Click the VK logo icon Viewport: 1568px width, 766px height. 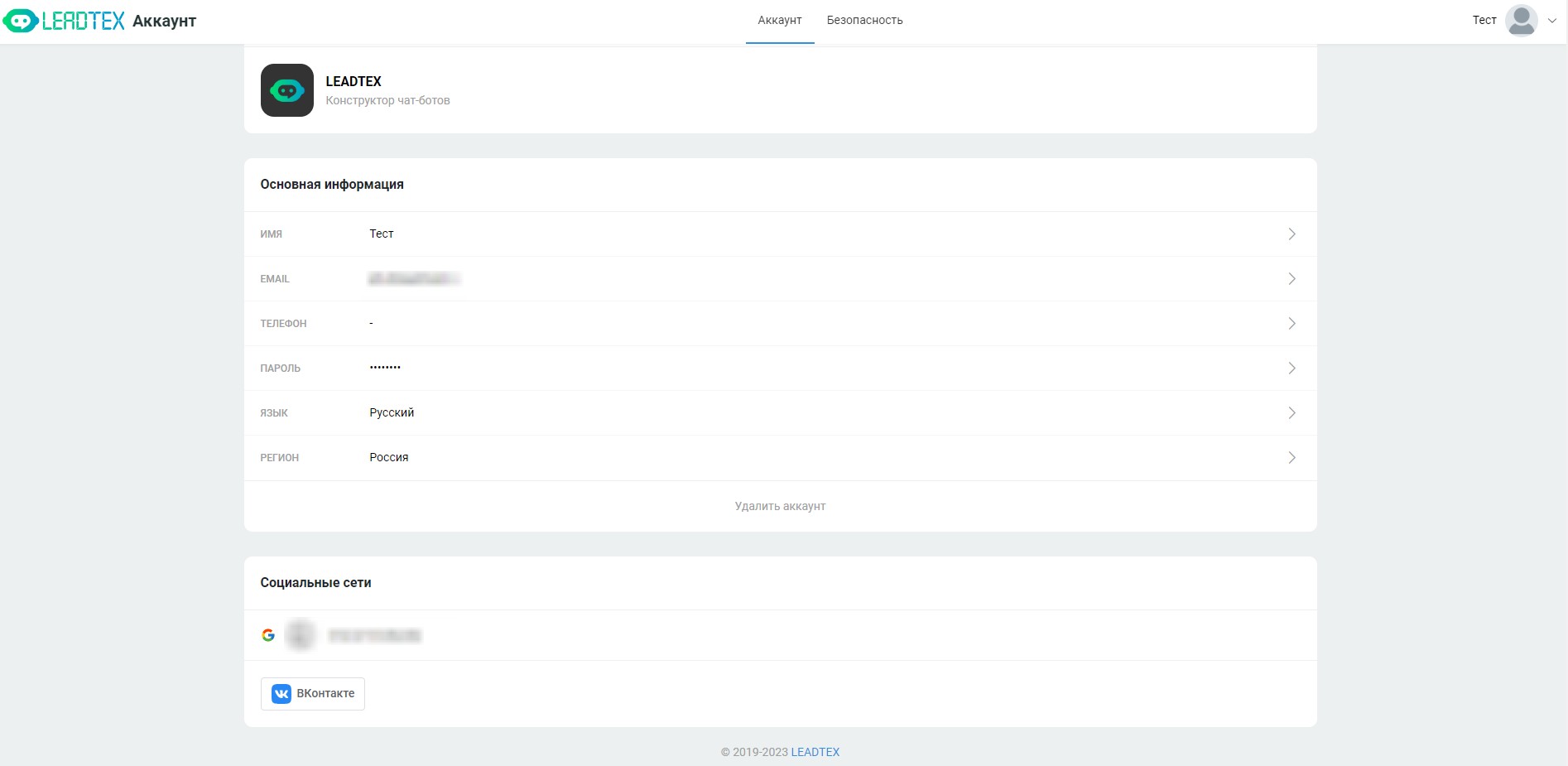[281, 694]
